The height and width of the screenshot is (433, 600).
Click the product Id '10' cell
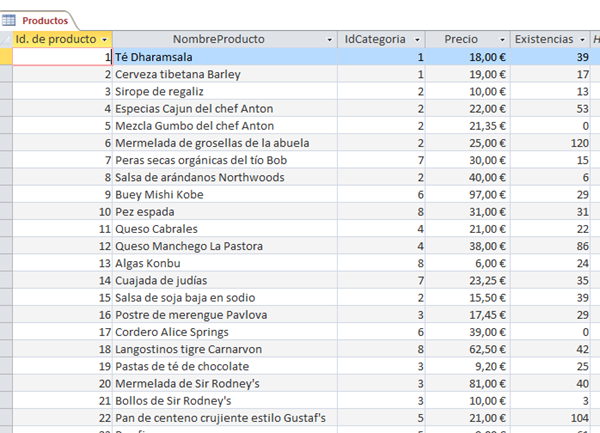point(62,212)
